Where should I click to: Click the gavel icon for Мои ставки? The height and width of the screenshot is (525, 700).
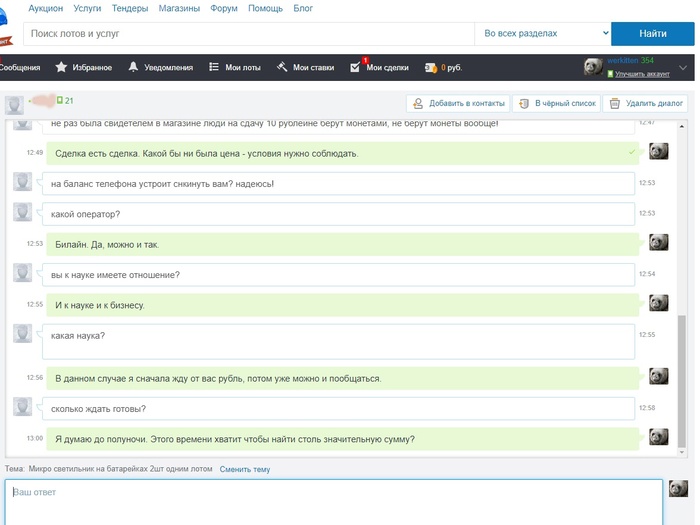(283, 68)
